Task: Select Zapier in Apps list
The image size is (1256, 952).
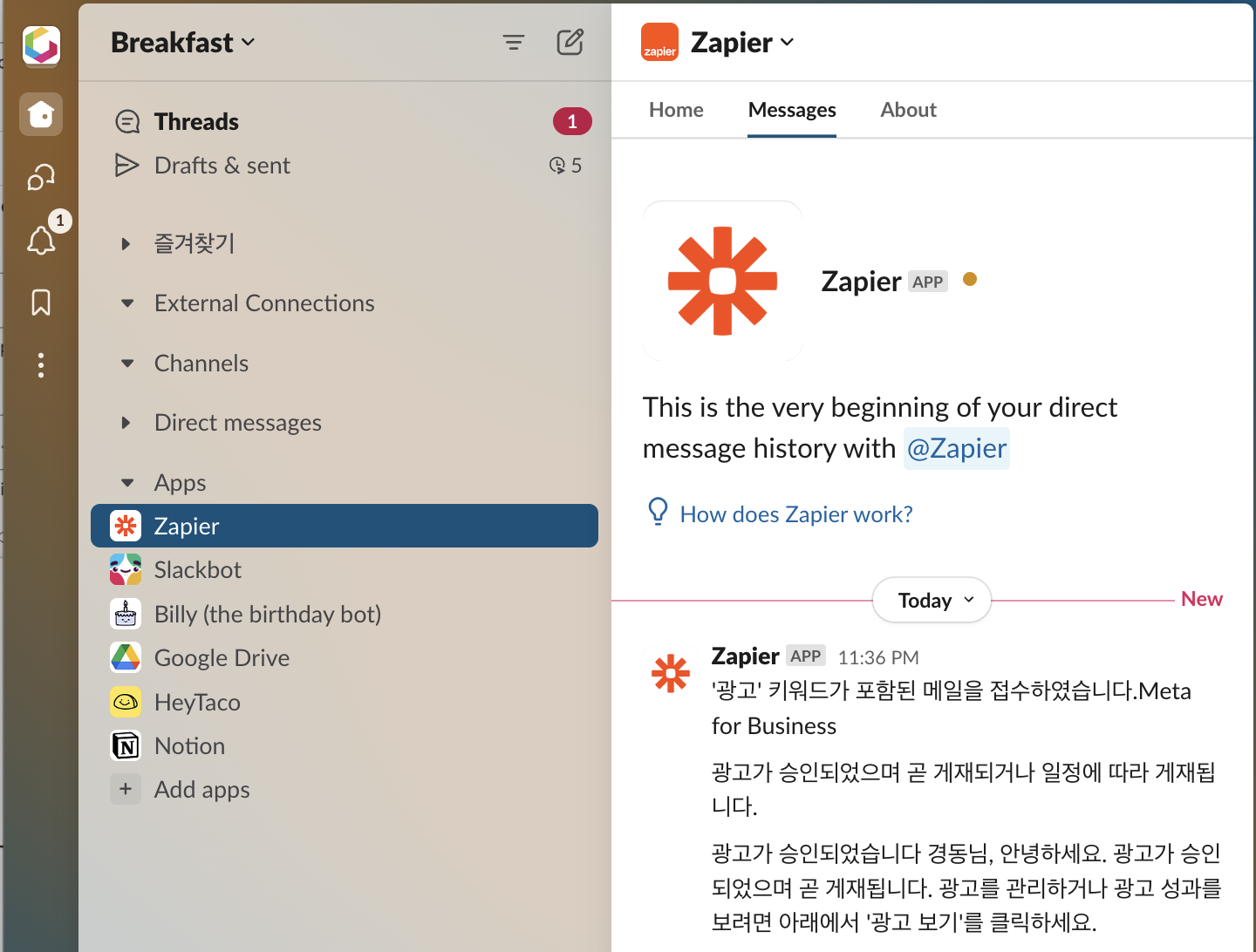Action: pyautogui.click(x=345, y=526)
